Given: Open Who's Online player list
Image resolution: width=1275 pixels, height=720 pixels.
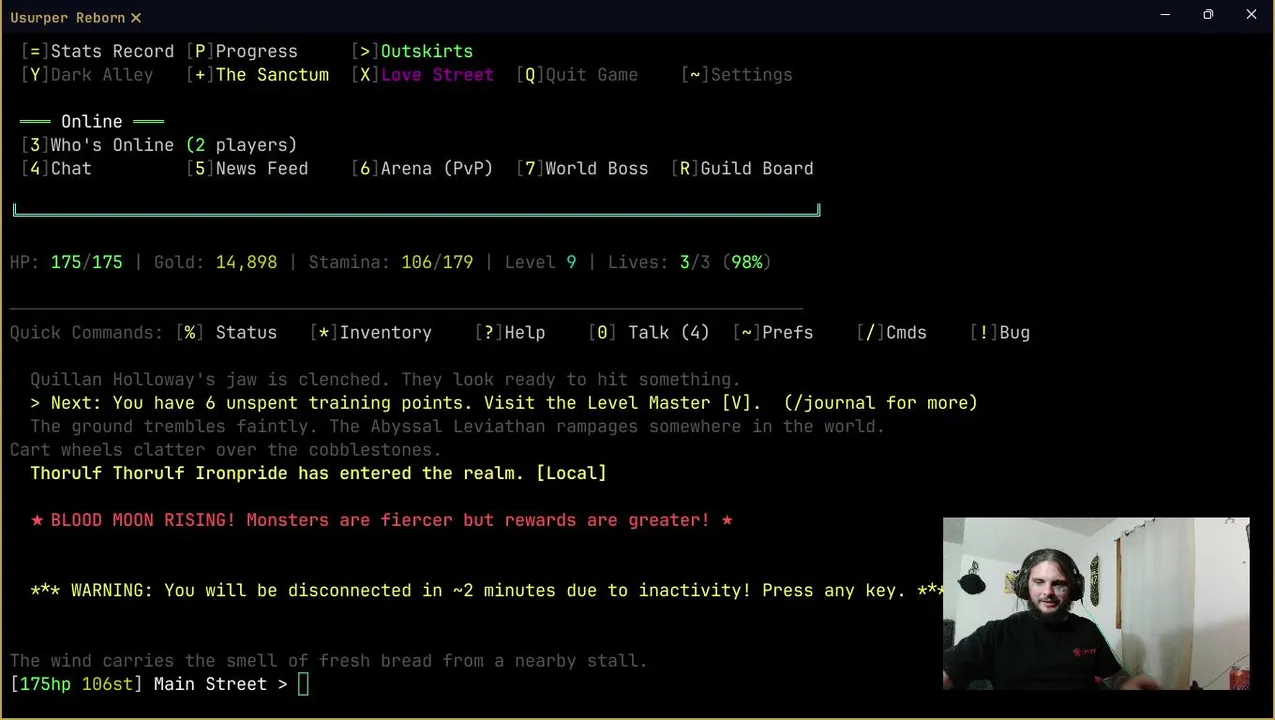Looking at the screenshot, I should (159, 145).
